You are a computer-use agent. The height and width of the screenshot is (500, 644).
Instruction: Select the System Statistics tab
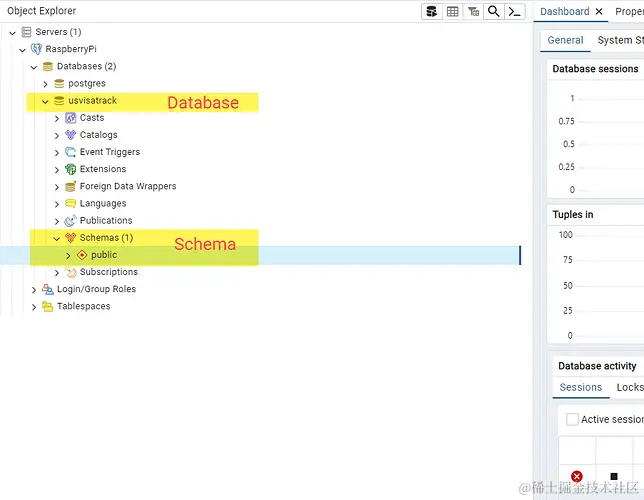click(621, 40)
